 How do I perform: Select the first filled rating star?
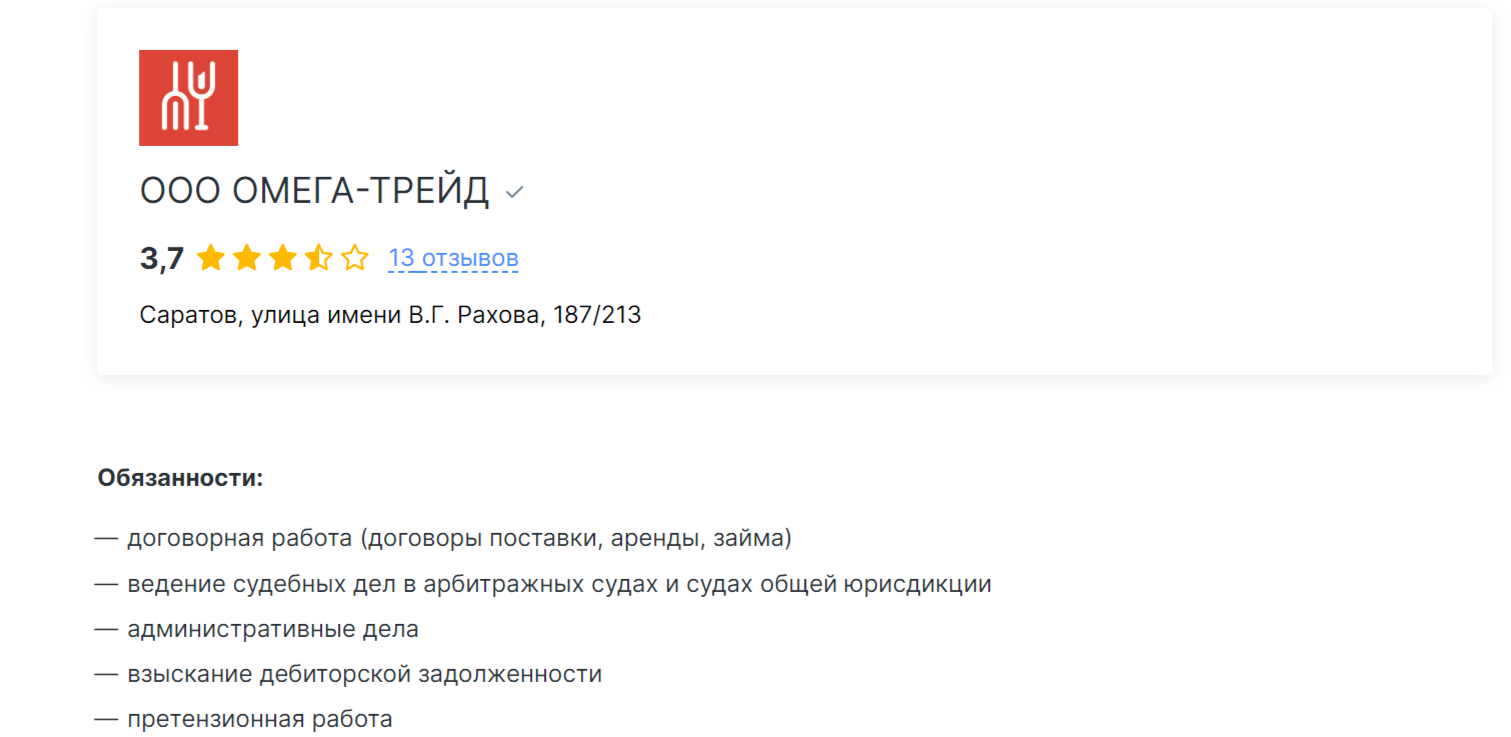211,259
